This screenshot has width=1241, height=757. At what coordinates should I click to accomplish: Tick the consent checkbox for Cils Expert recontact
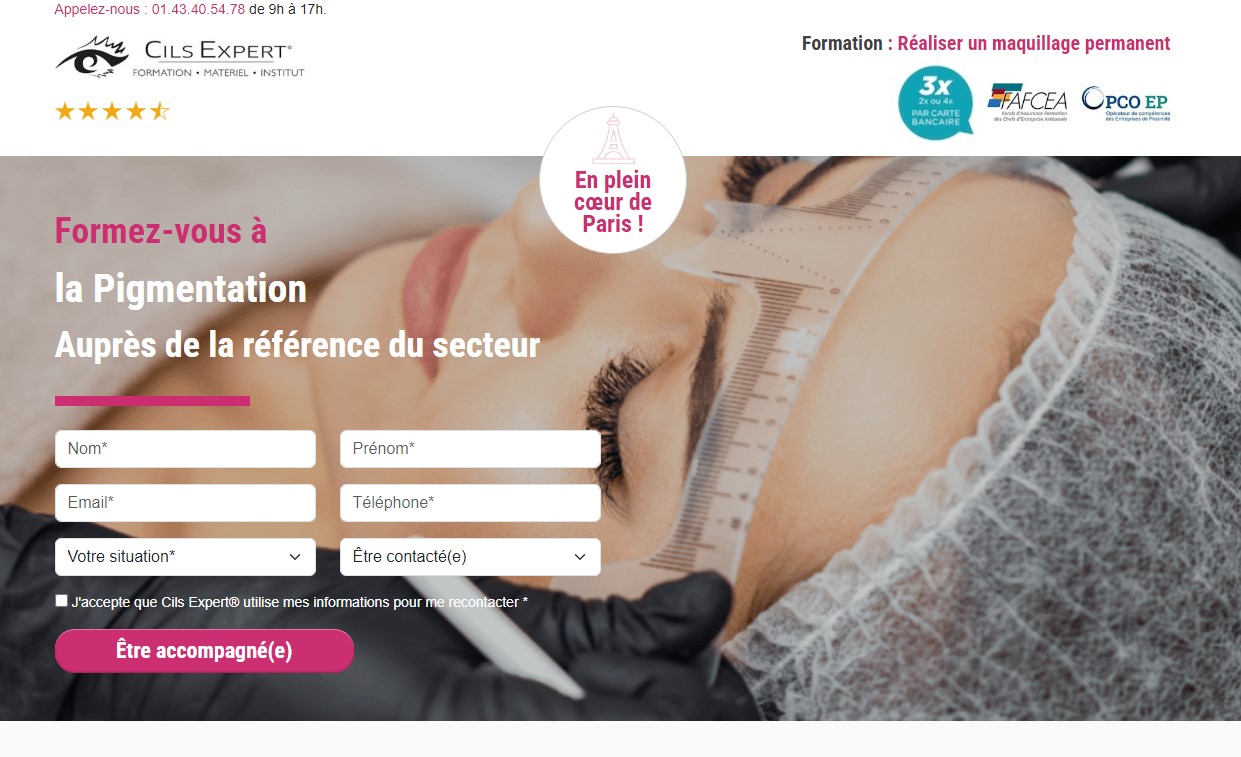click(x=62, y=601)
